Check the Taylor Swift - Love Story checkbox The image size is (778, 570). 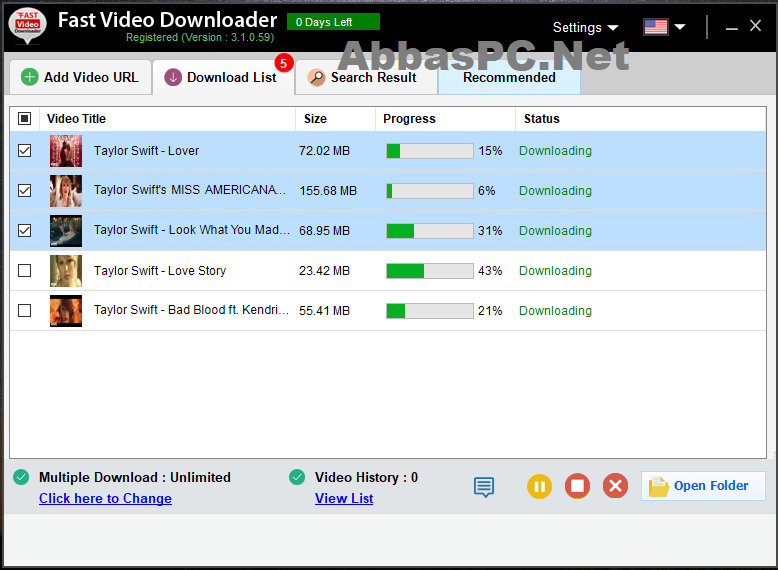24,270
